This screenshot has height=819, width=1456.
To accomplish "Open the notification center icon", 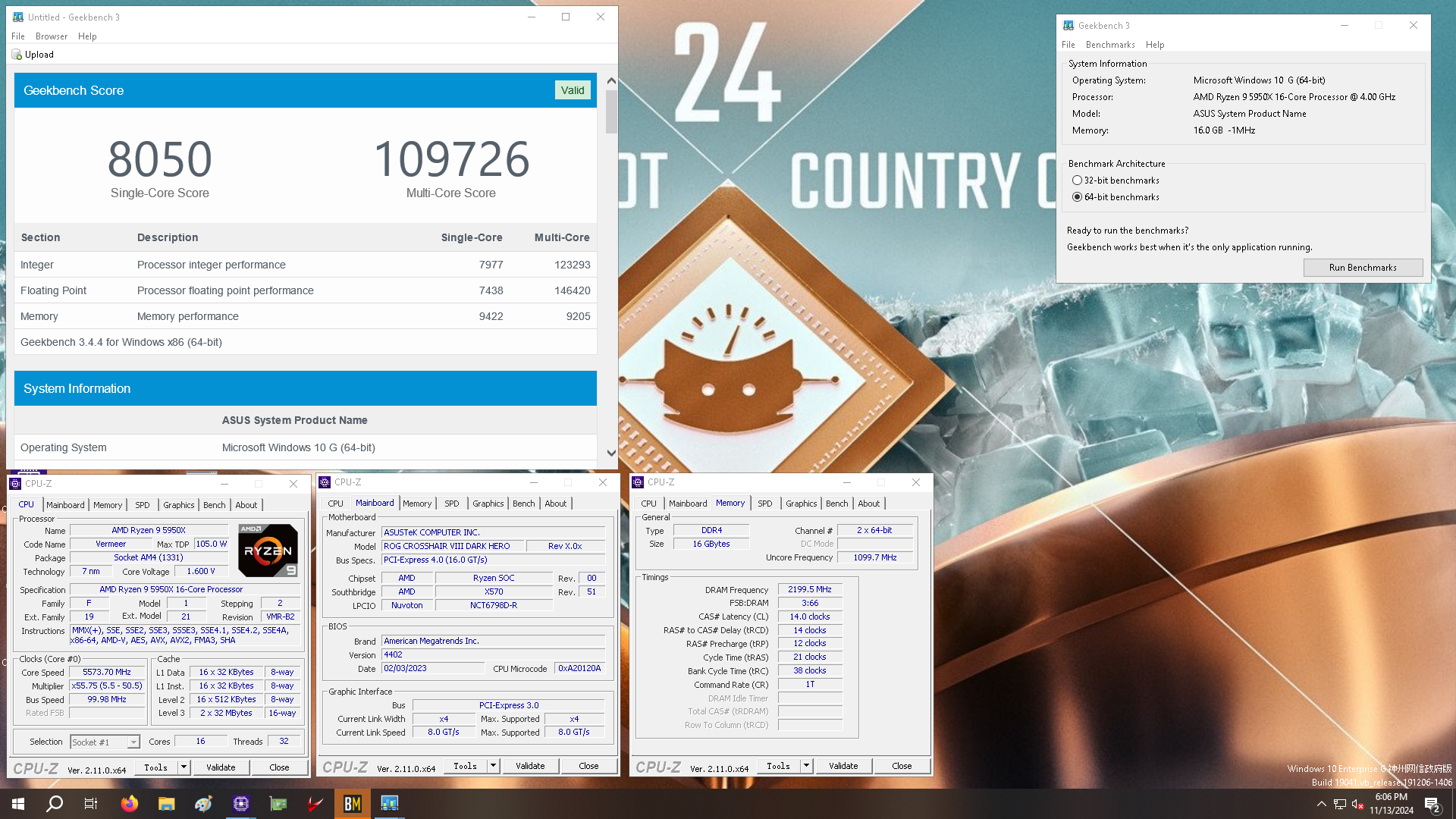I will (x=1432, y=805).
